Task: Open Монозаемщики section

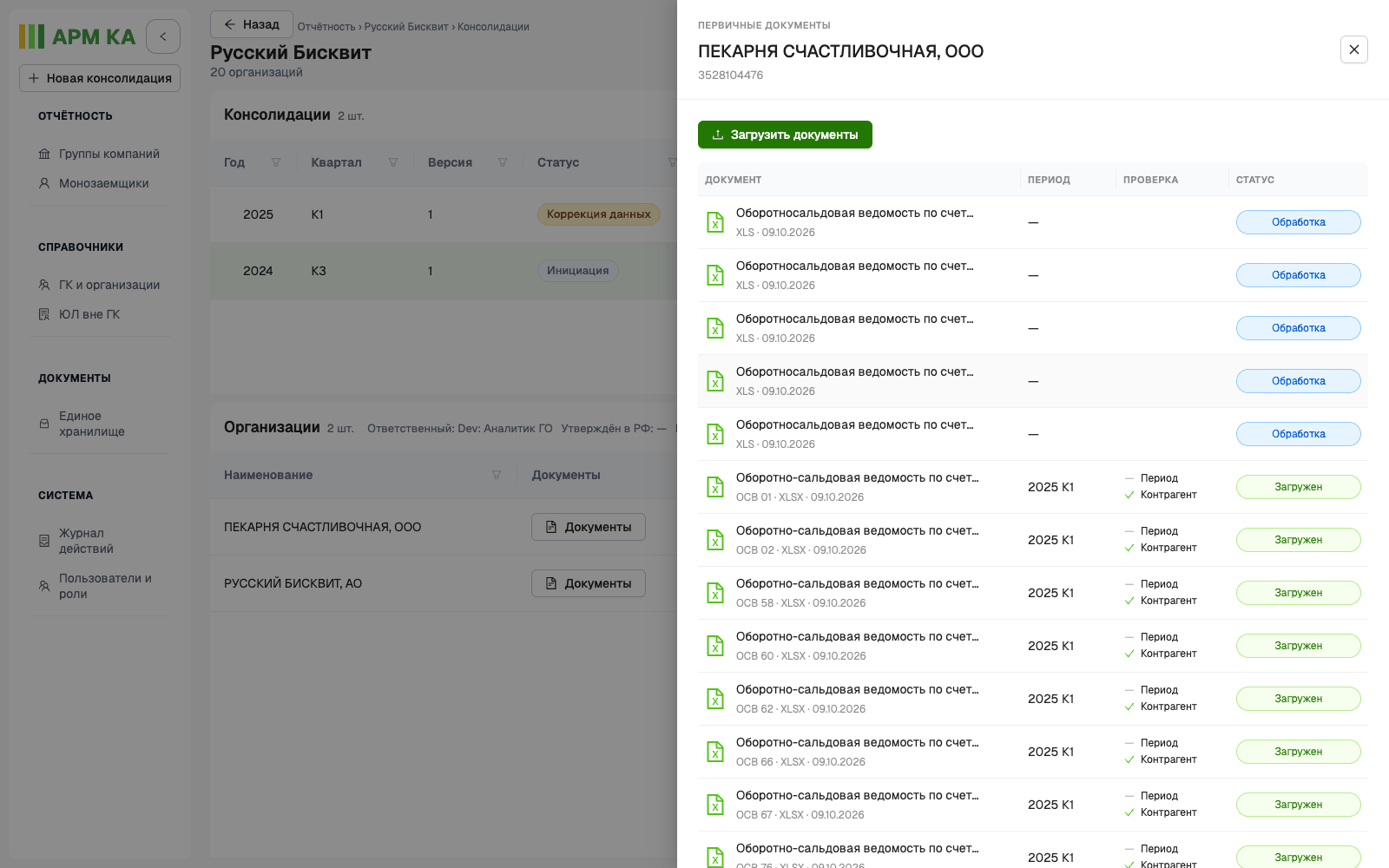Action: (x=94, y=183)
